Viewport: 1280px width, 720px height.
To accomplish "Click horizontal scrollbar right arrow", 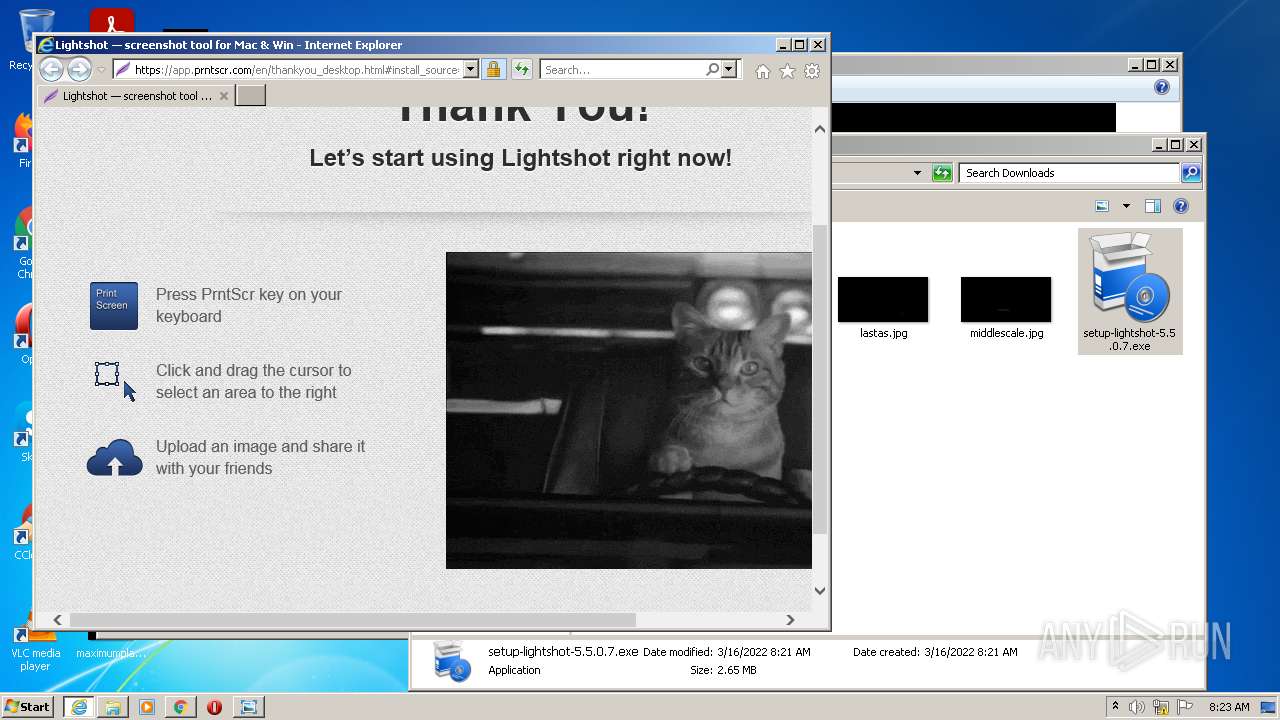I will click(x=790, y=620).
